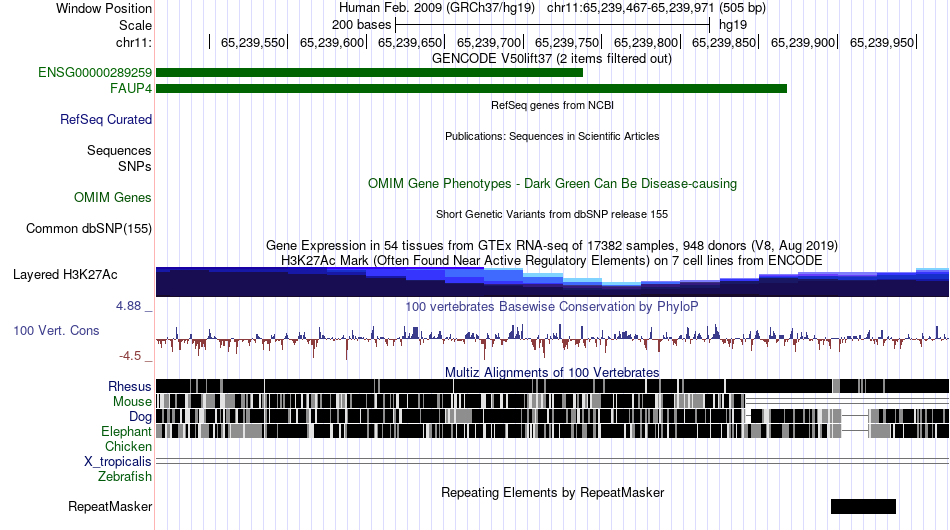Screen dimensions: 950x530
Task: Click the Mouse alignment track row
Action: [553, 401]
